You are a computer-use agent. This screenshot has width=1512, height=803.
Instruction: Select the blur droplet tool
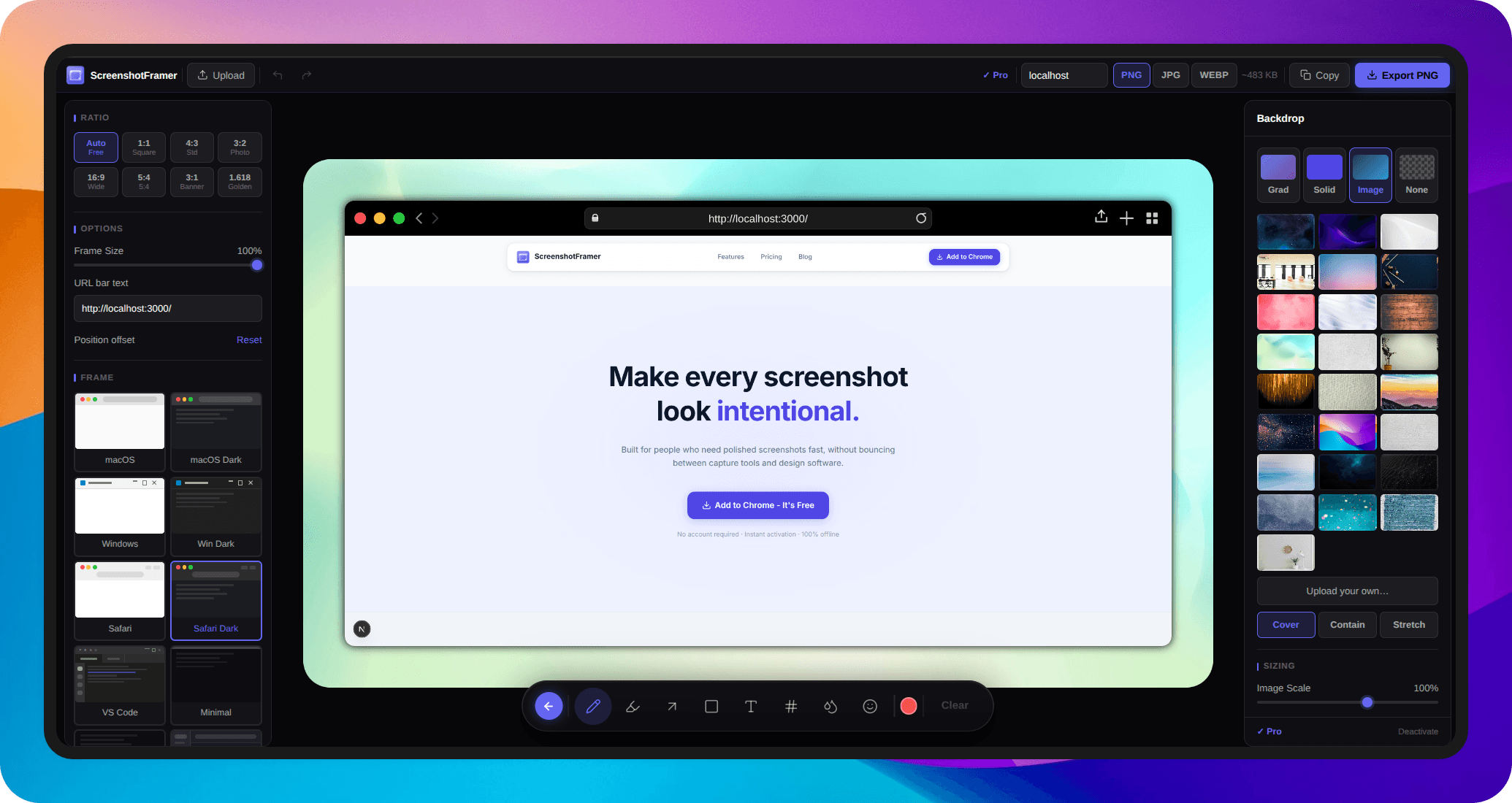coord(831,706)
